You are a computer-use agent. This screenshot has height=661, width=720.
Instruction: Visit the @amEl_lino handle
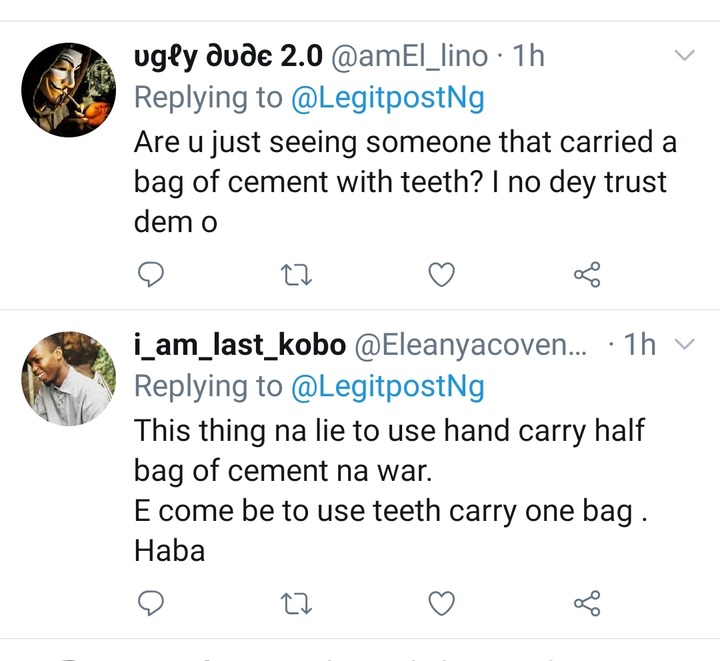click(x=409, y=56)
